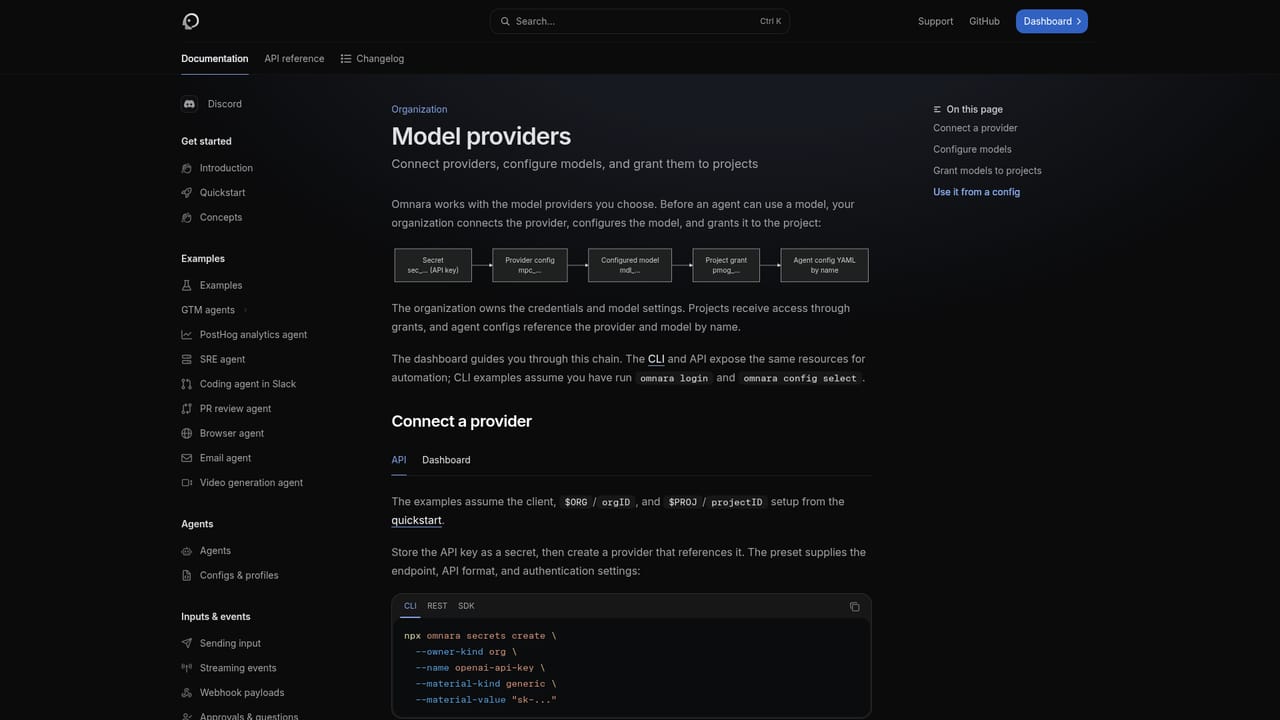Viewport: 1280px width, 720px height.
Task: Follow the CLI link in paragraph
Action: coord(656,359)
